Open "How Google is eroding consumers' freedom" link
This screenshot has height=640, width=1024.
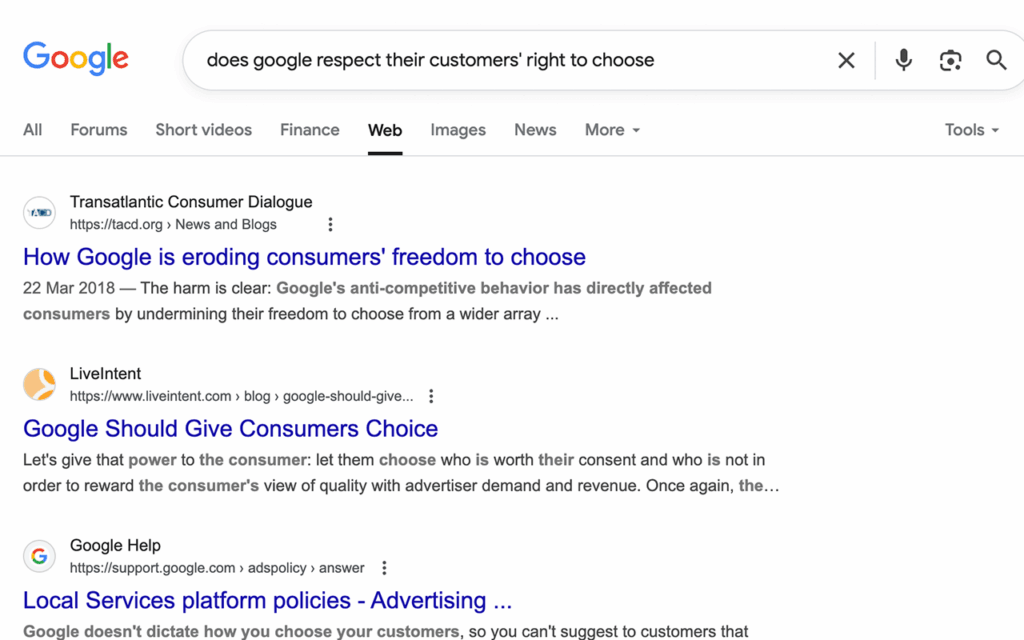tap(304, 257)
